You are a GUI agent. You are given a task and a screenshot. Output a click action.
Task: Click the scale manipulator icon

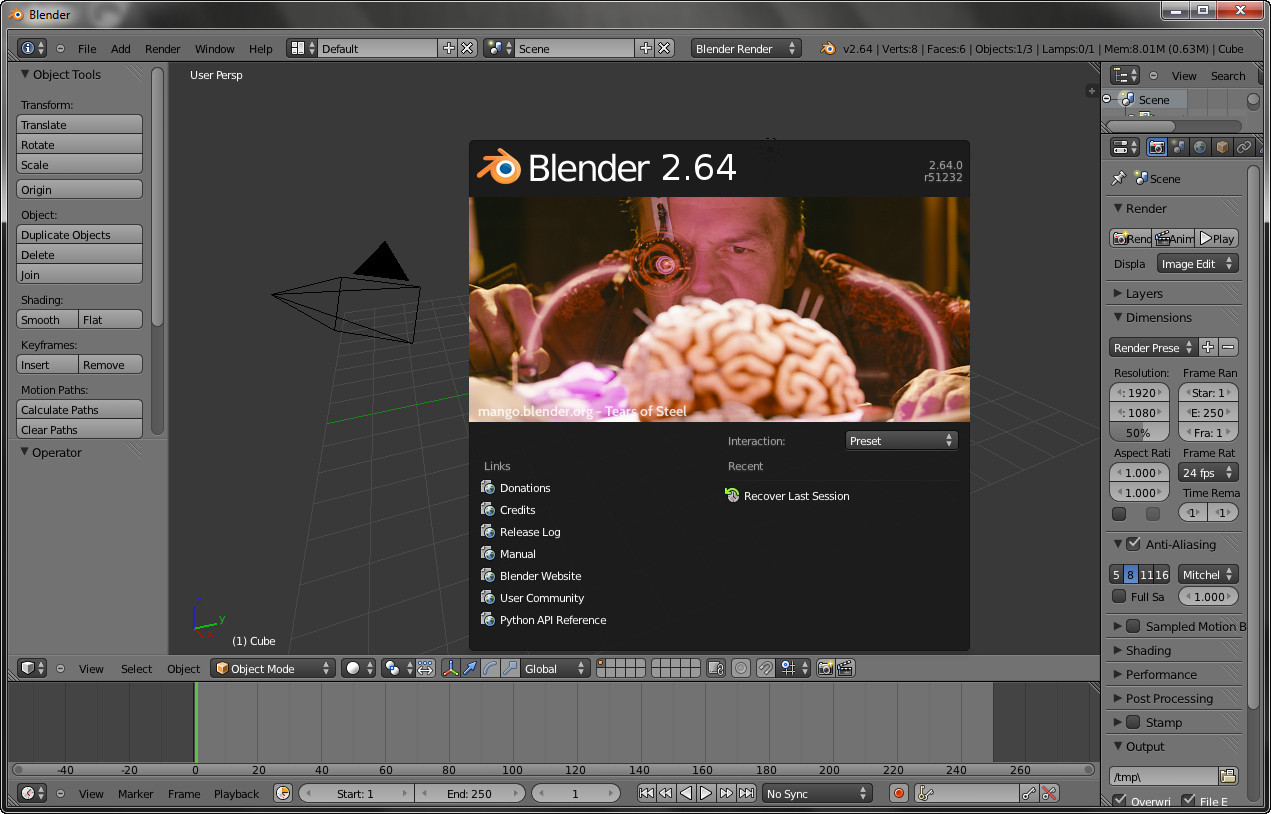point(509,668)
